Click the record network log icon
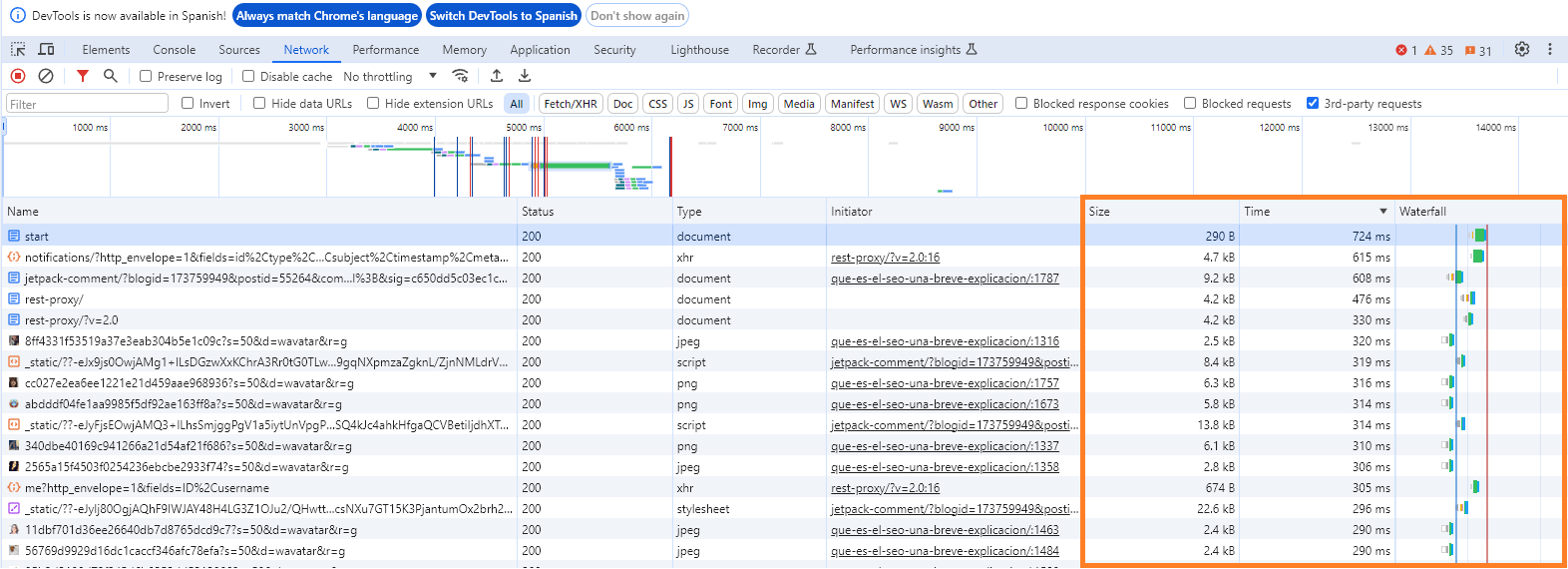Screen dimensions: 1568x569 (18, 76)
